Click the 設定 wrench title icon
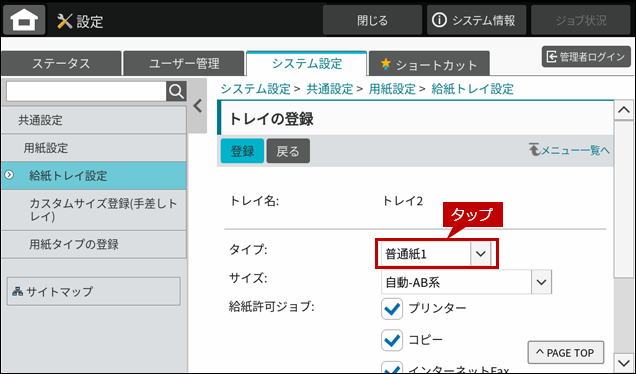The width and height of the screenshot is (636, 374). (x=64, y=21)
